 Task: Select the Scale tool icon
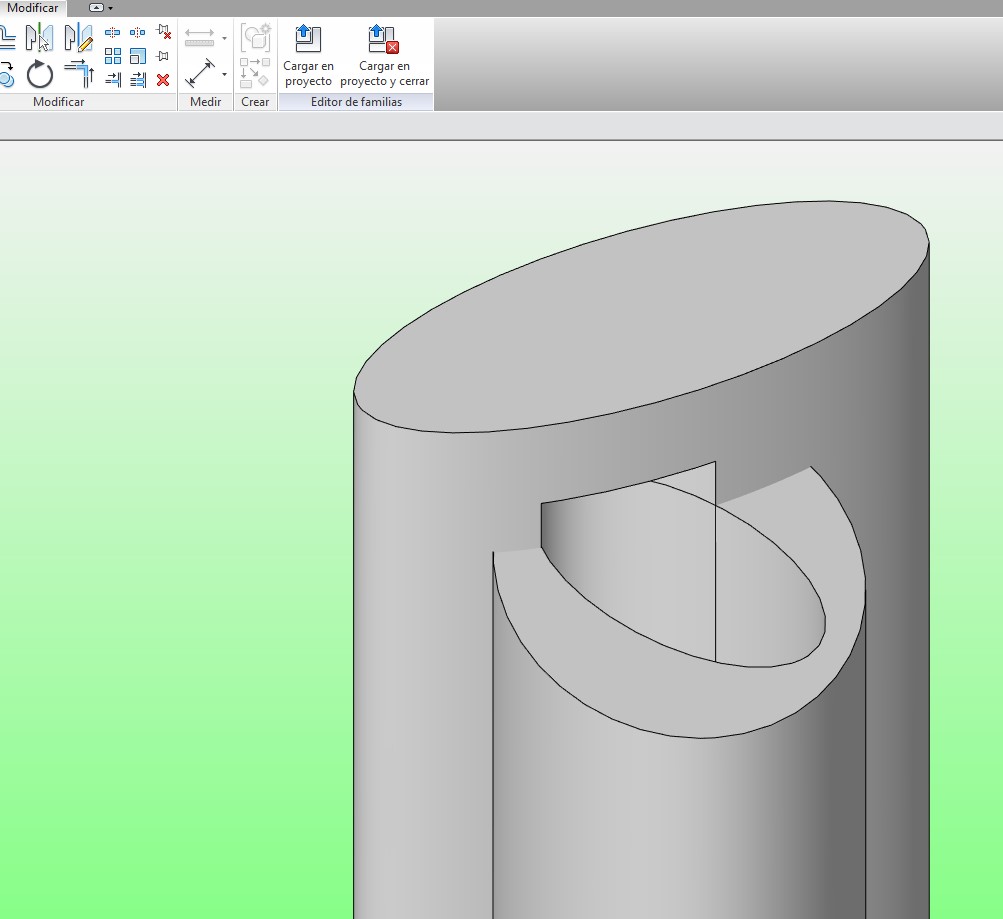(x=138, y=56)
